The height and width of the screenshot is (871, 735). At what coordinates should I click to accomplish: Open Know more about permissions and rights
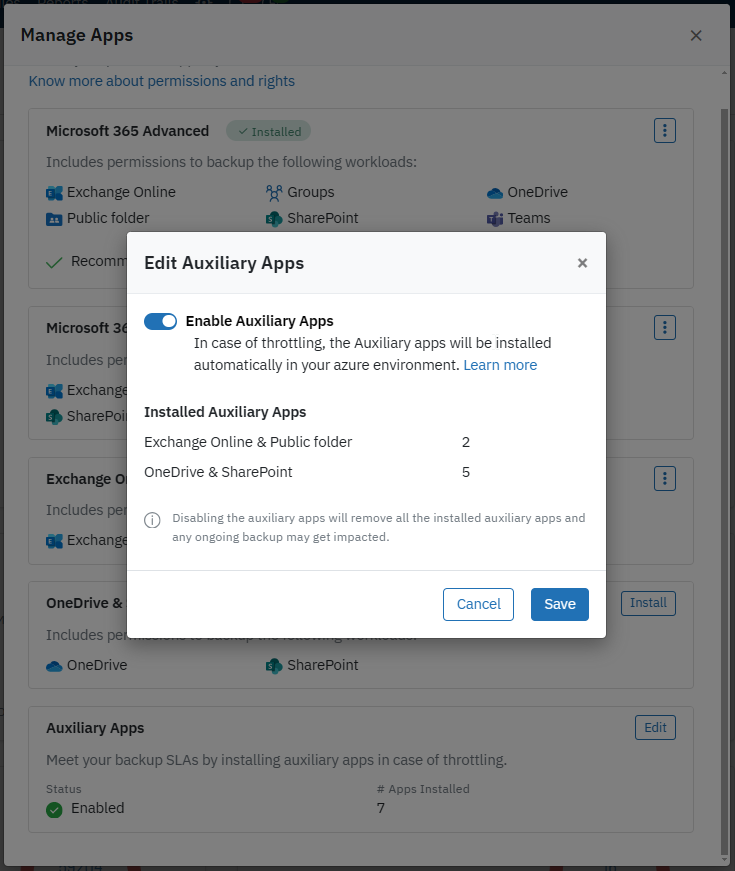click(x=162, y=81)
